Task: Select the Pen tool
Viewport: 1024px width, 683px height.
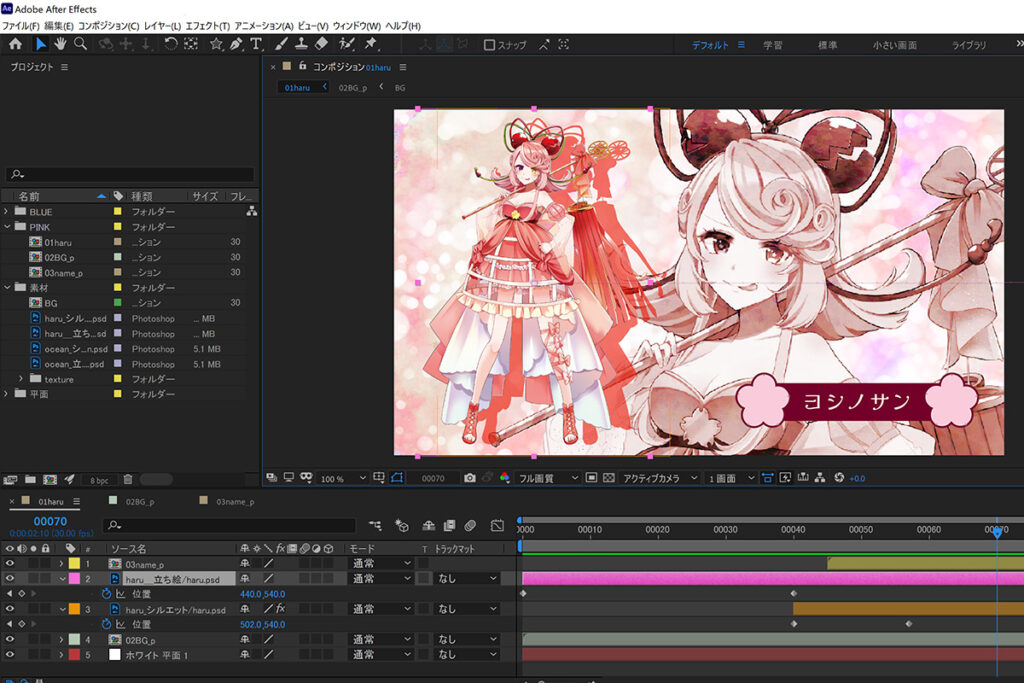Action: click(x=236, y=44)
